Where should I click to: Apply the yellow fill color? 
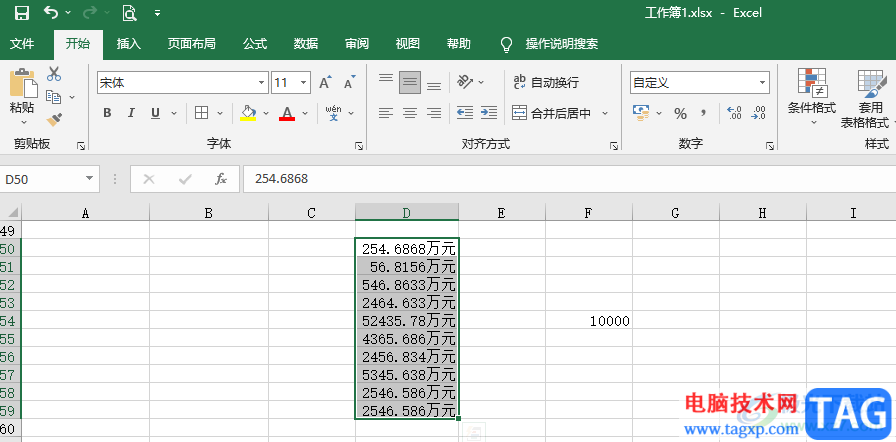(248, 113)
